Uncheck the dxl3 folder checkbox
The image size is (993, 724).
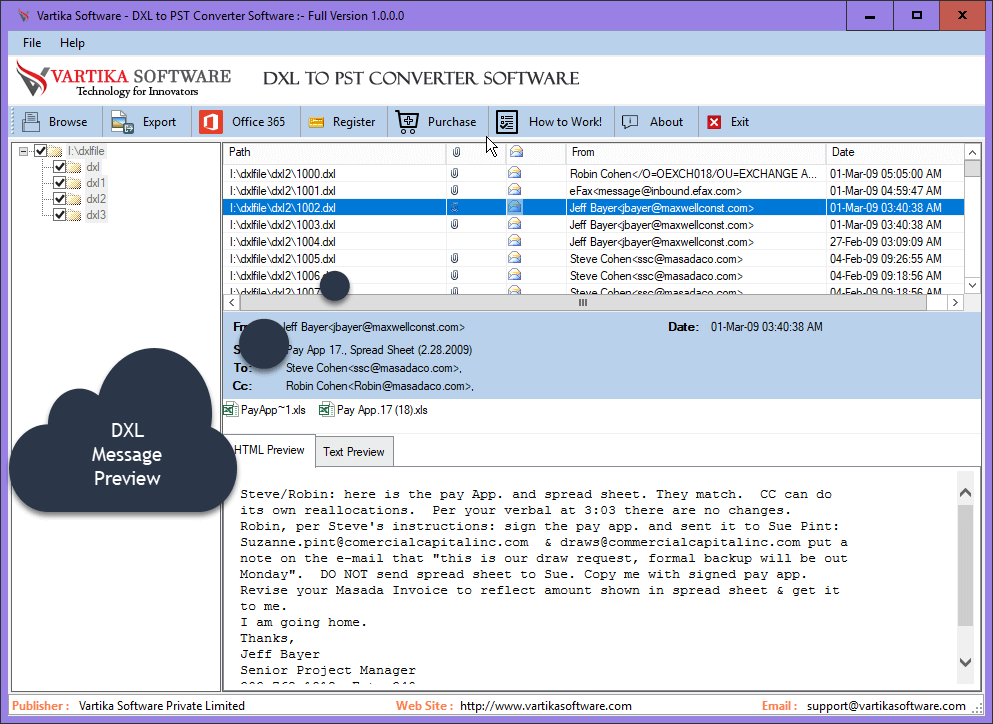point(60,214)
